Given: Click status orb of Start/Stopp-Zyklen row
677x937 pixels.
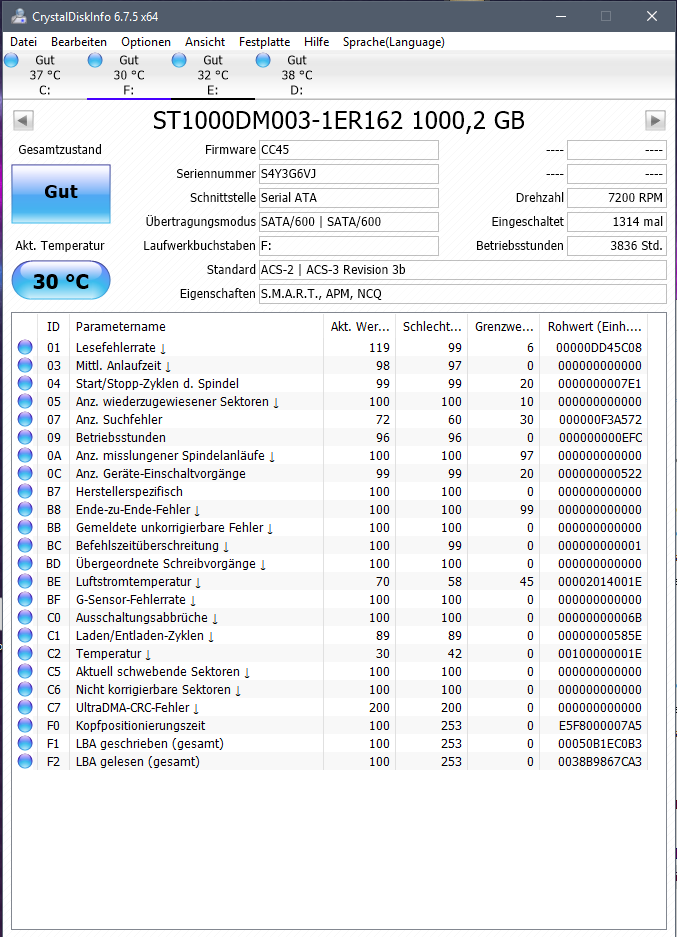Looking at the screenshot, I should click(x=25, y=383).
